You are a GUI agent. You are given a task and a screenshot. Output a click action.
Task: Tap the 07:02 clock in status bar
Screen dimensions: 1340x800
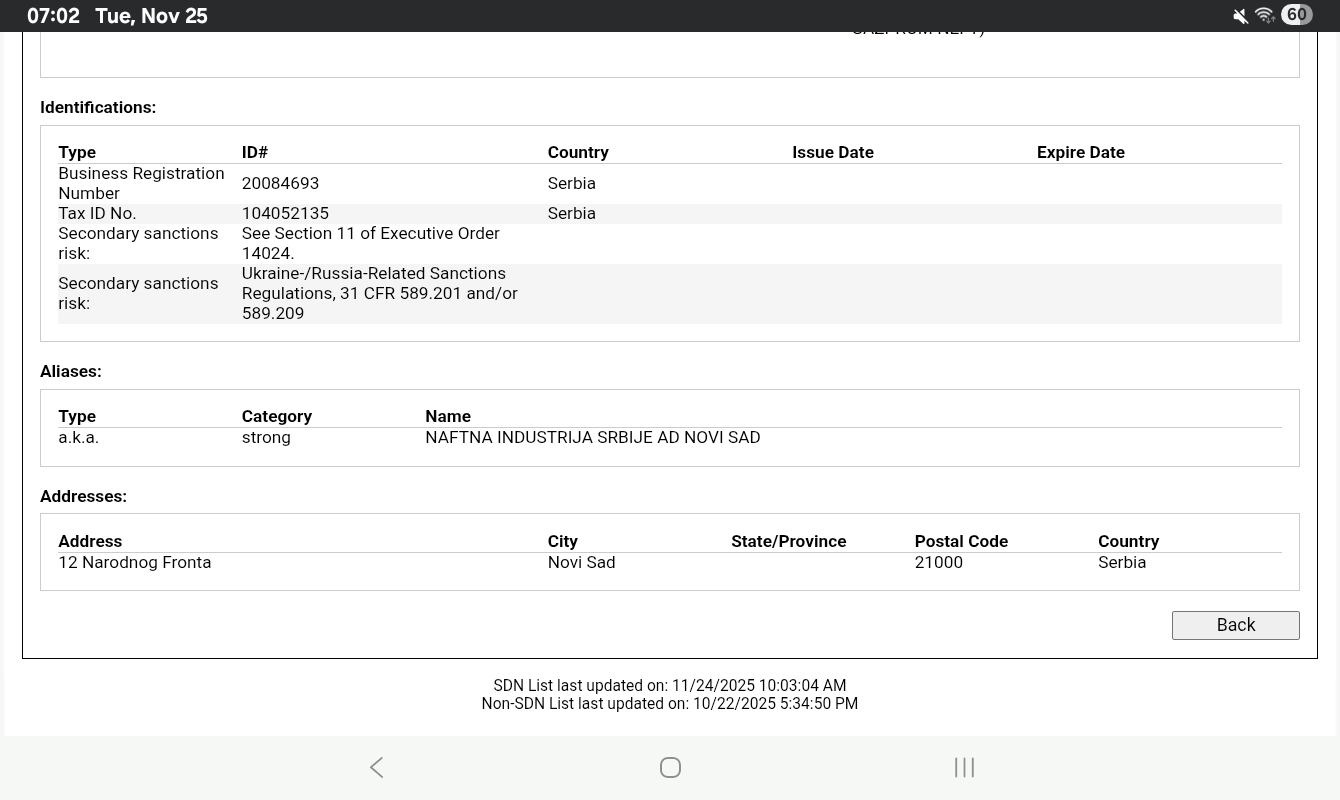53,16
